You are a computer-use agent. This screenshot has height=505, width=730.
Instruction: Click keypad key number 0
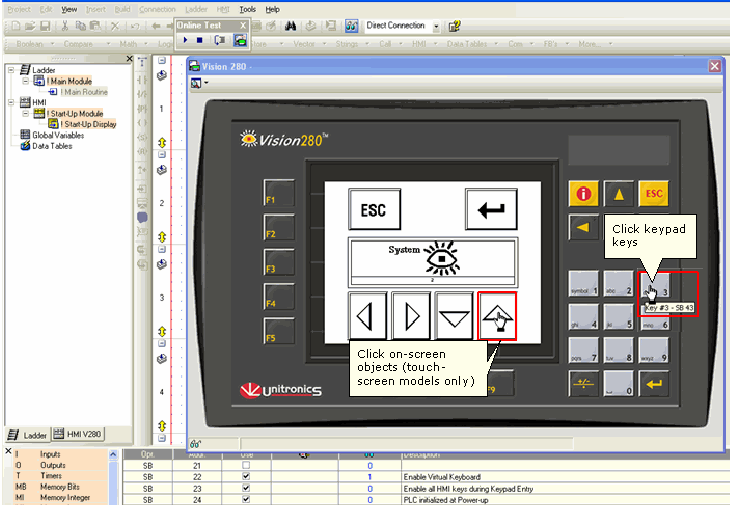point(619,384)
